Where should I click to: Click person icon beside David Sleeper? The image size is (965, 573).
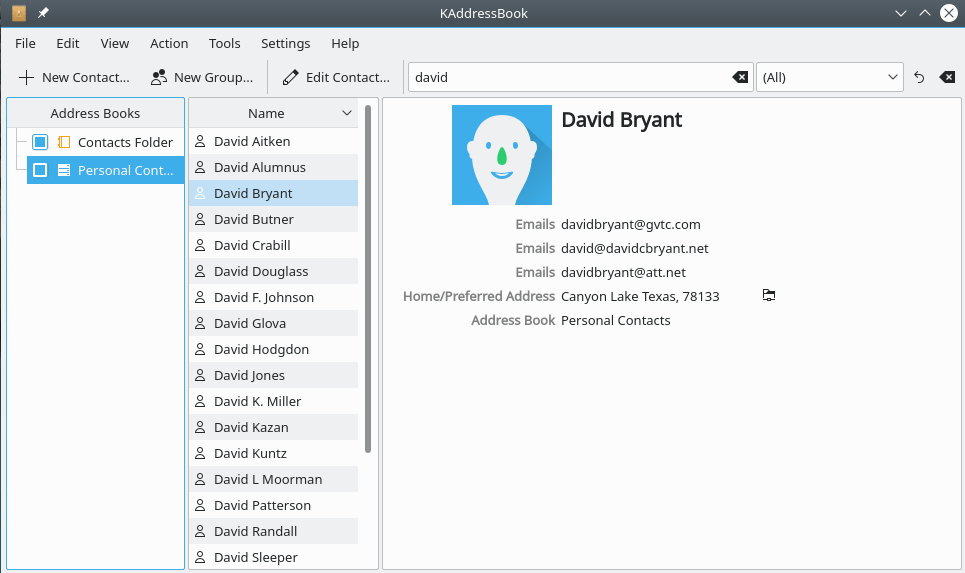pos(200,558)
